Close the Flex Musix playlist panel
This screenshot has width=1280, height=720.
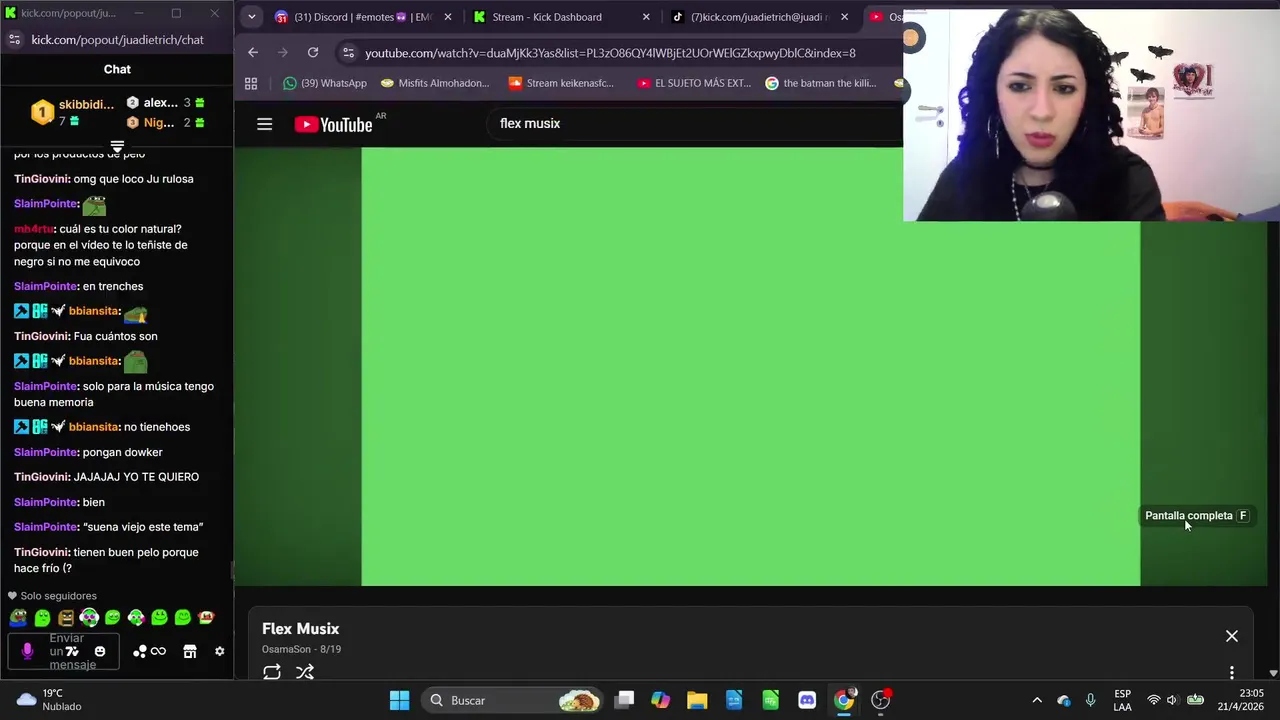[x=1232, y=636]
